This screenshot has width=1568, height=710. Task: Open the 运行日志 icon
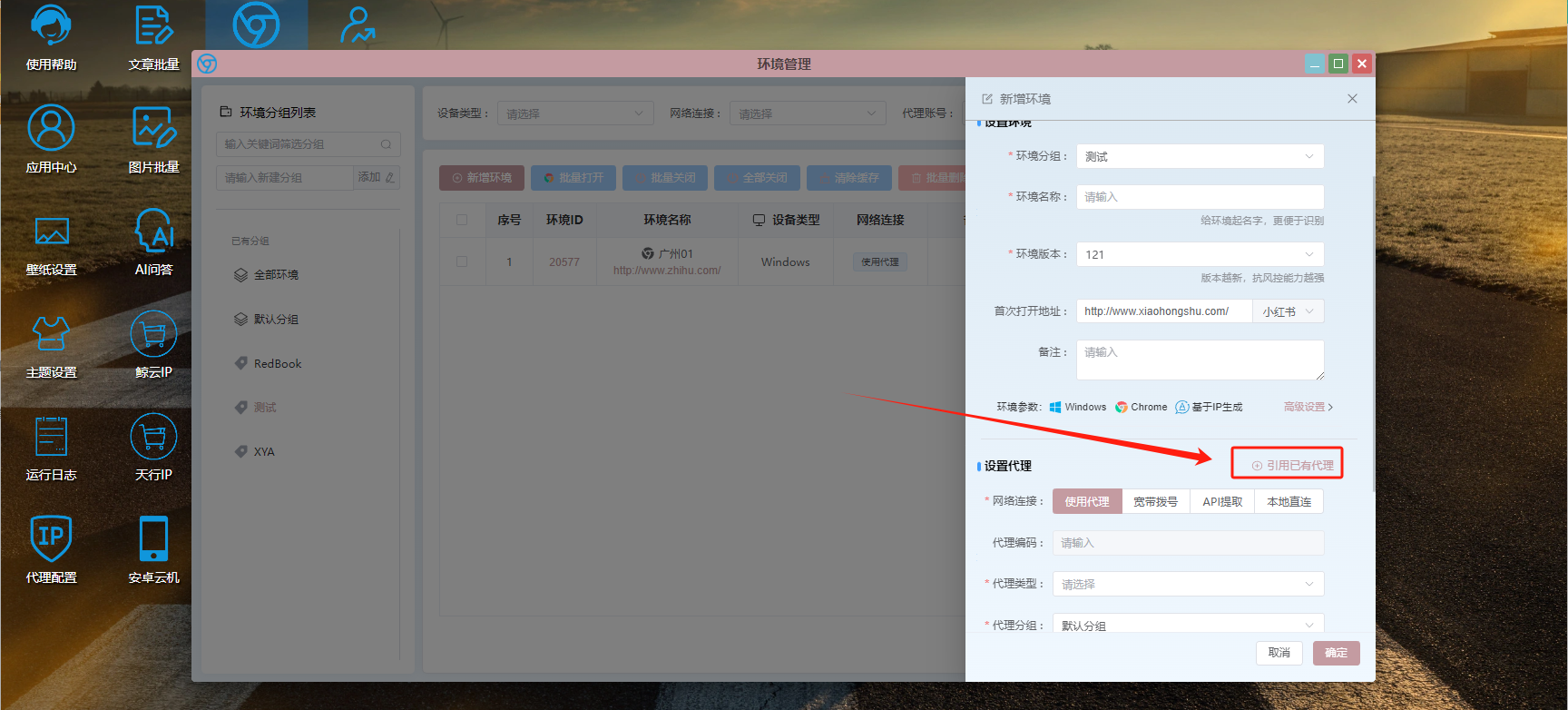(x=51, y=447)
